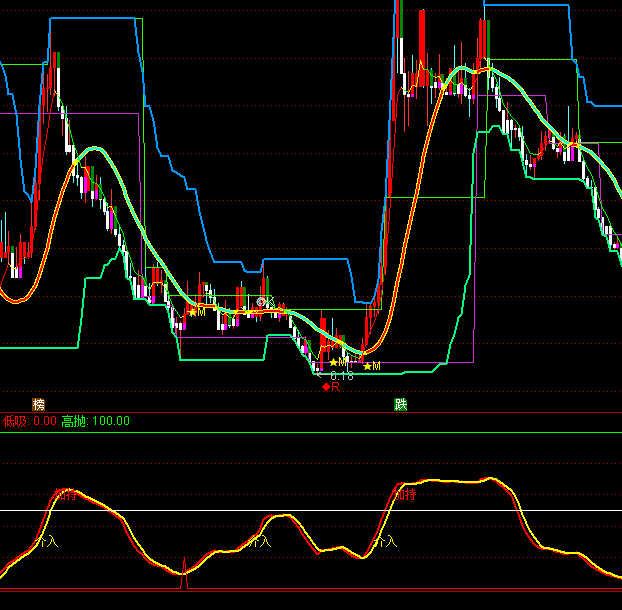Click the first 介入 signal on the left

47,540
